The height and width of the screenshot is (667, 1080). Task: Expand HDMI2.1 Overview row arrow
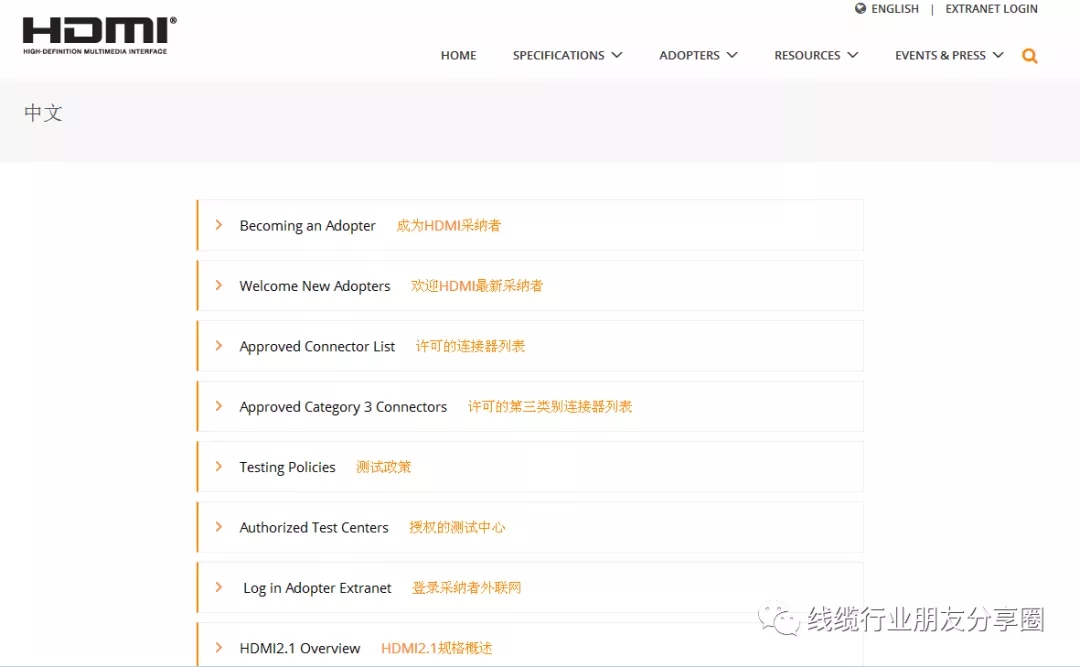click(x=218, y=648)
